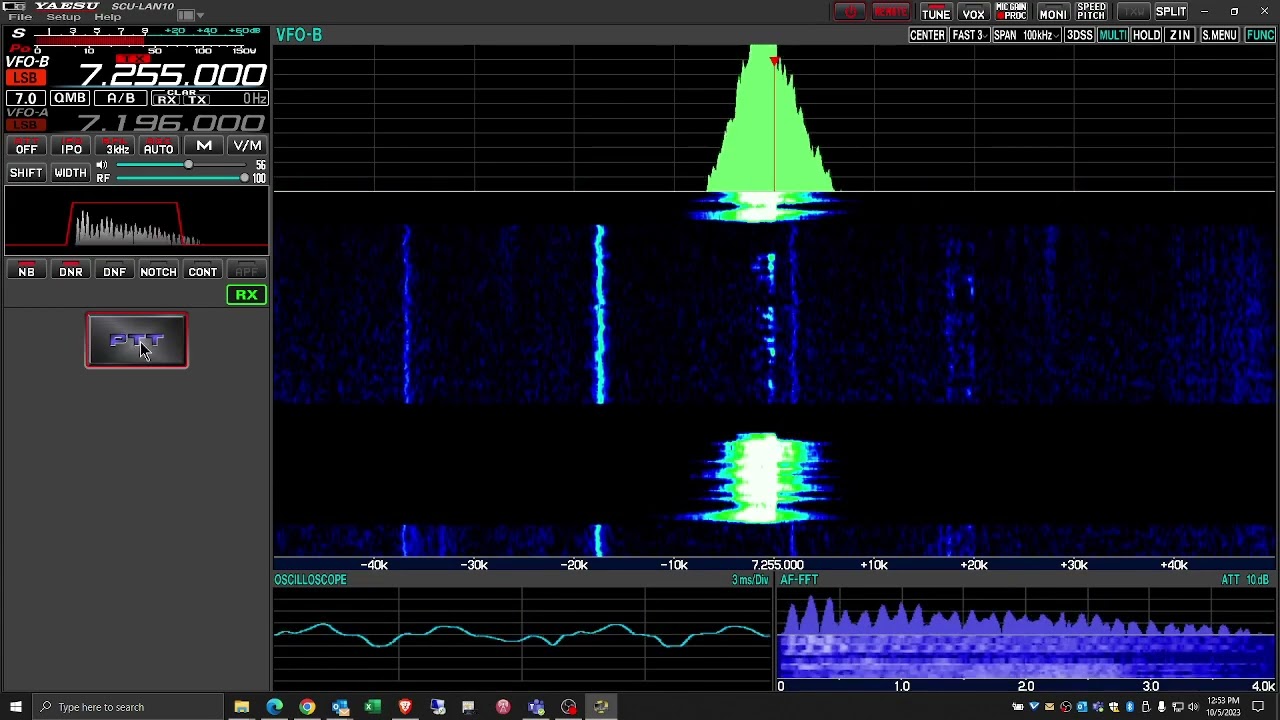Click the VFO-A frequency 7.196.000
The width and height of the screenshot is (1280, 720).
172,122
